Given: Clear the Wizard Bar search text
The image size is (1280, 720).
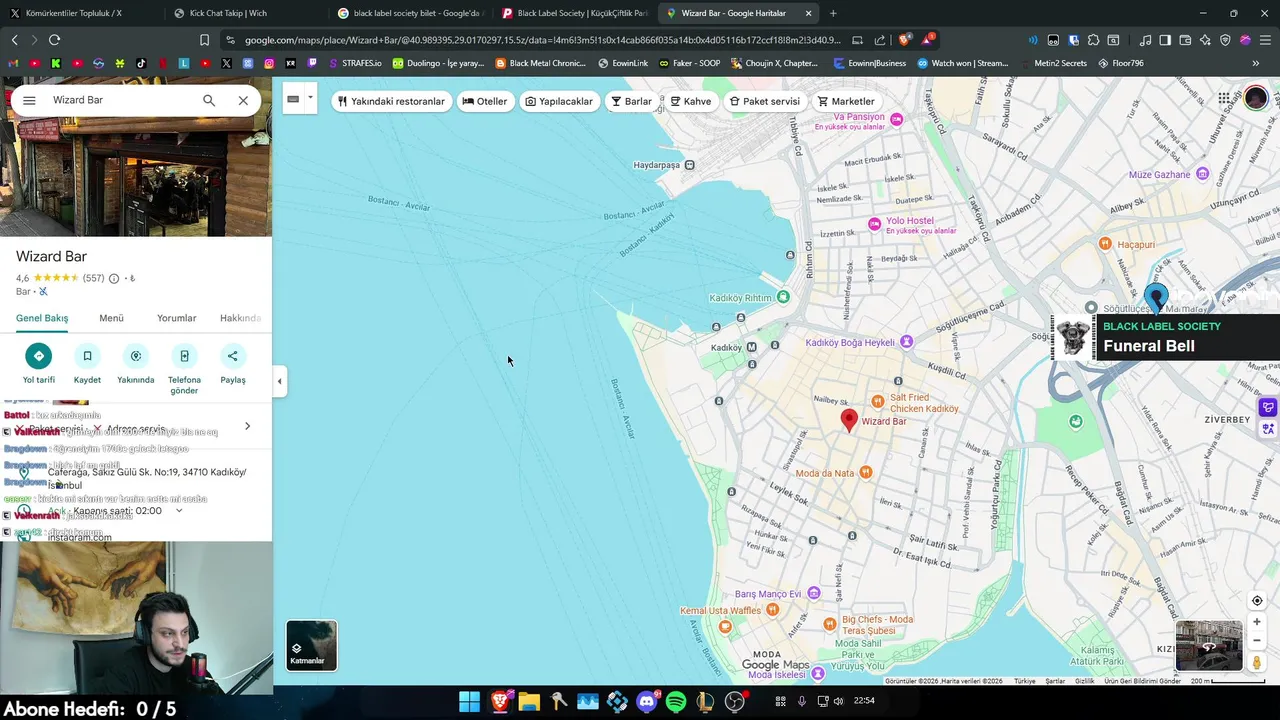Looking at the screenshot, I should (243, 100).
